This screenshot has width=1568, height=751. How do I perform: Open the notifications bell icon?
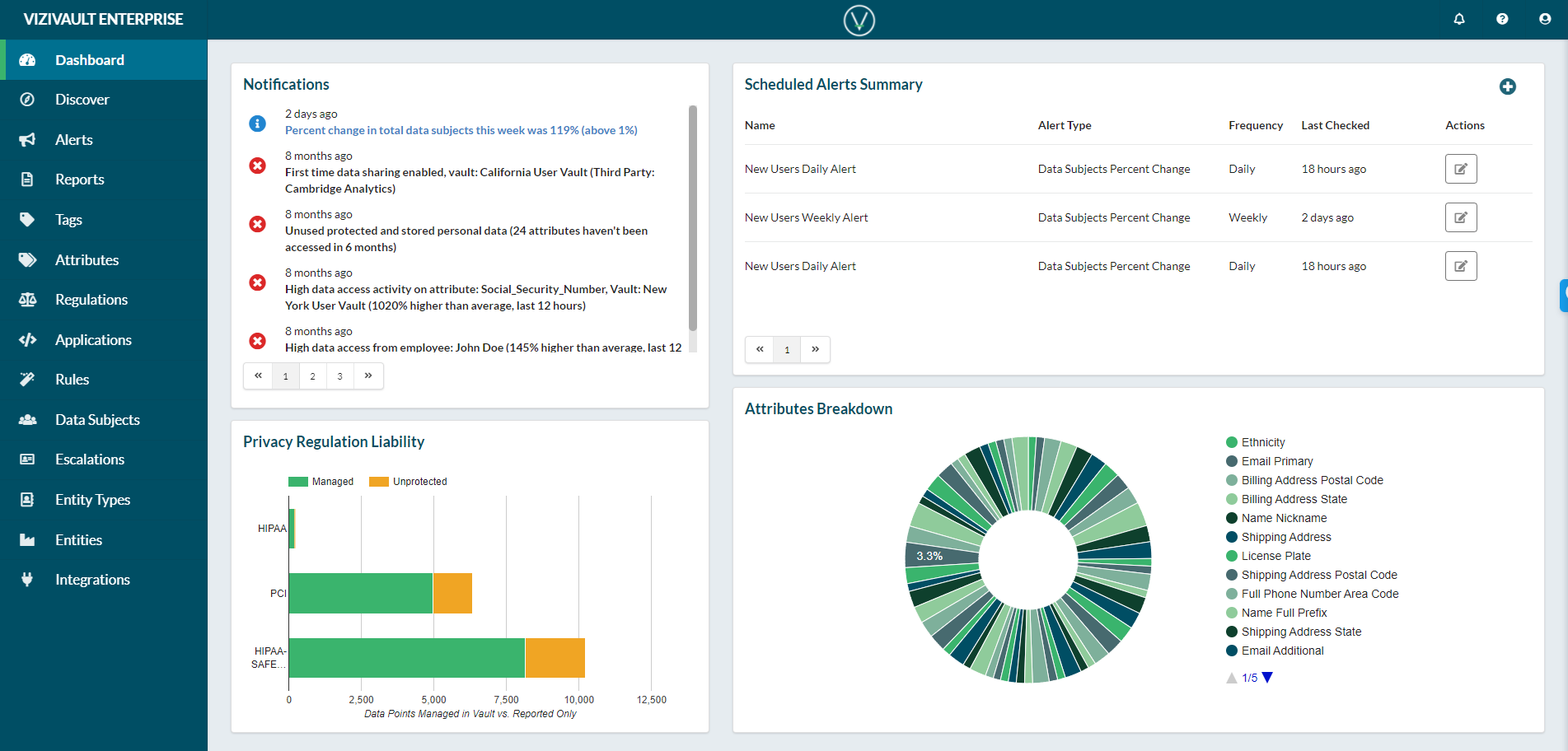1458,19
